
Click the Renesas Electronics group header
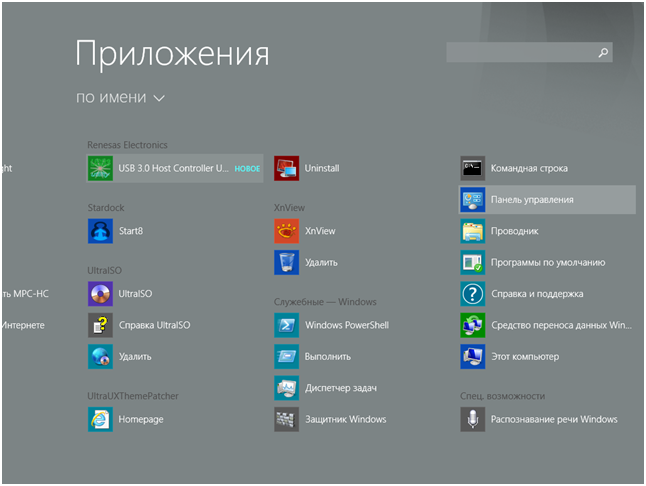127,145
